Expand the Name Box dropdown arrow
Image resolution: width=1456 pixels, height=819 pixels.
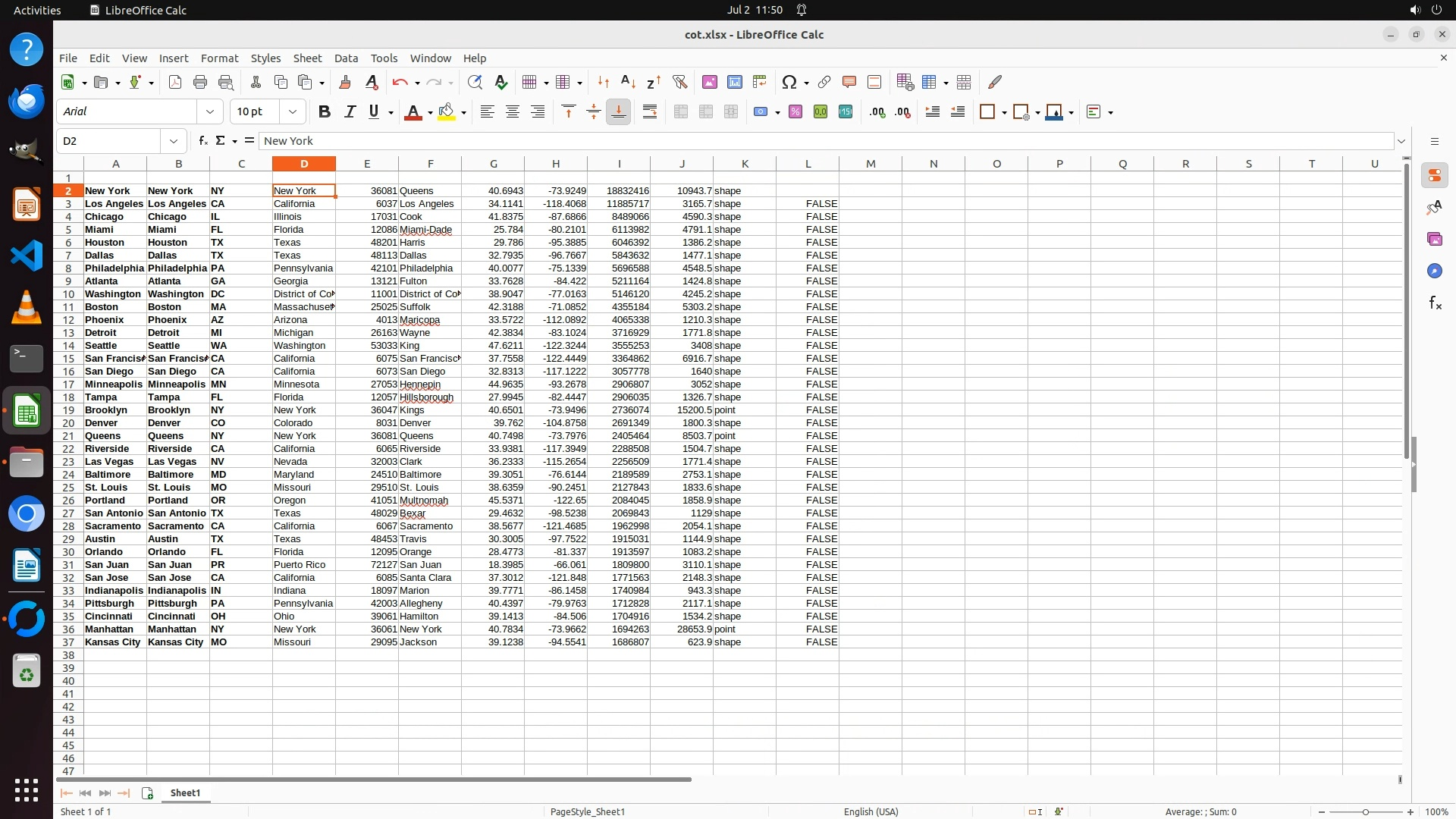(x=174, y=141)
